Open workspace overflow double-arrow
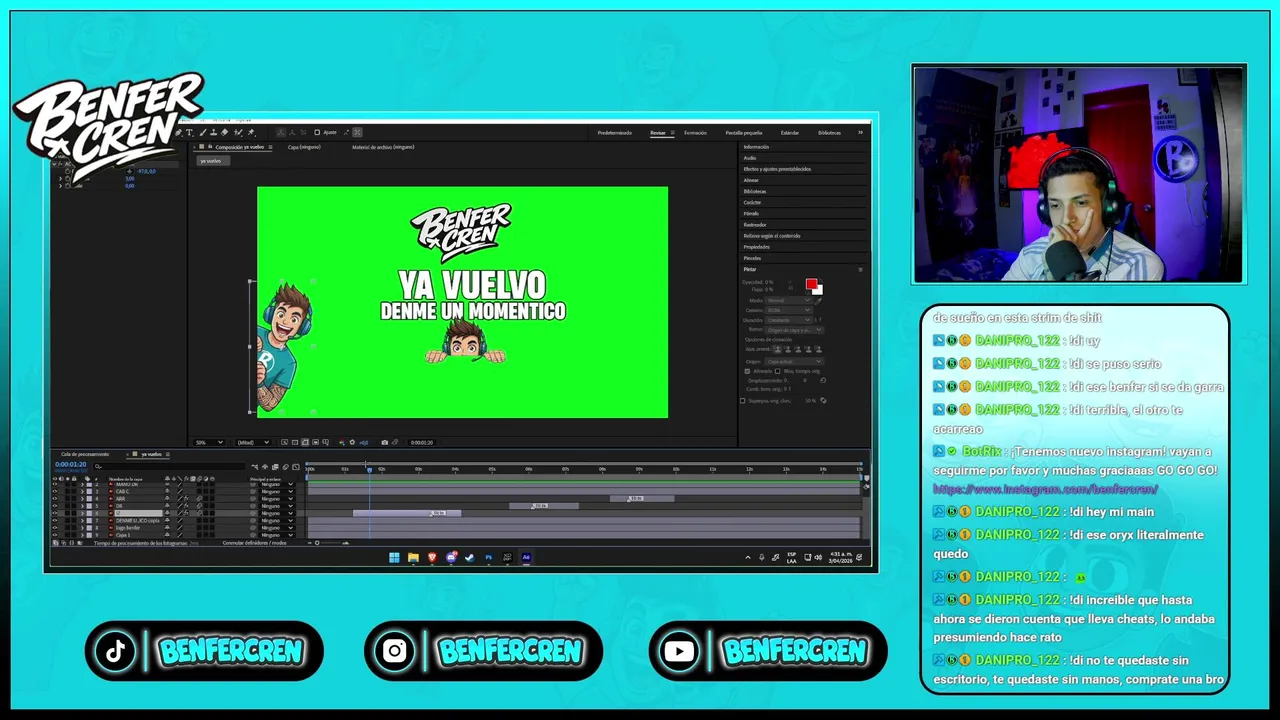The width and height of the screenshot is (1280, 720). [x=860, y=132]
